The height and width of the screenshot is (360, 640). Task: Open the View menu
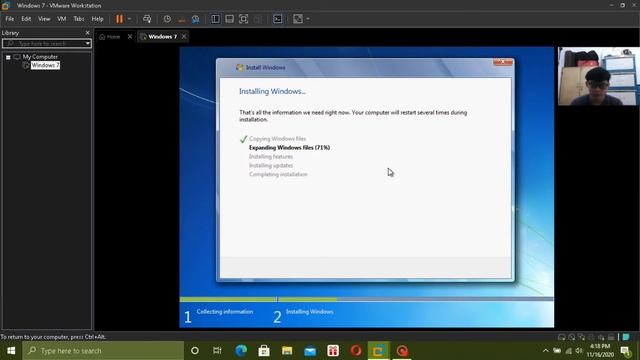[x=44, y=19]
